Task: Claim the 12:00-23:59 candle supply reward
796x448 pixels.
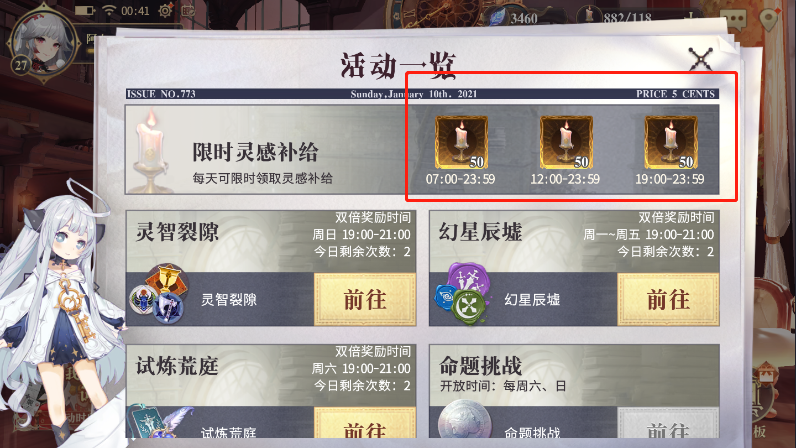Action: pos(566,143)
